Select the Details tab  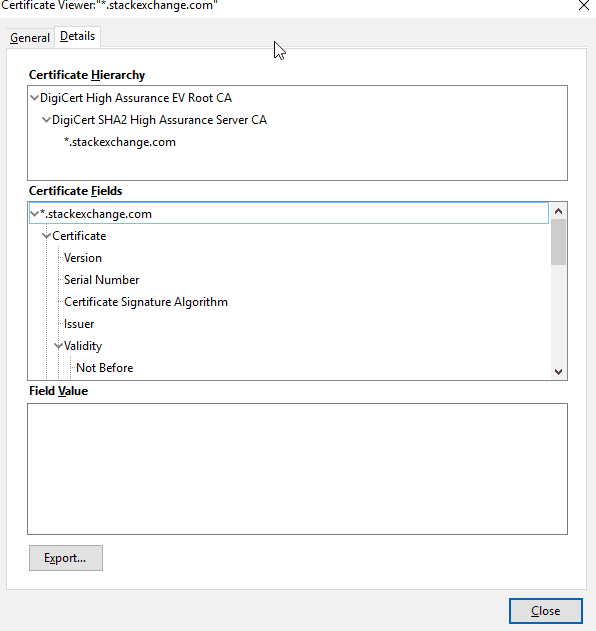tap(77, 37)
